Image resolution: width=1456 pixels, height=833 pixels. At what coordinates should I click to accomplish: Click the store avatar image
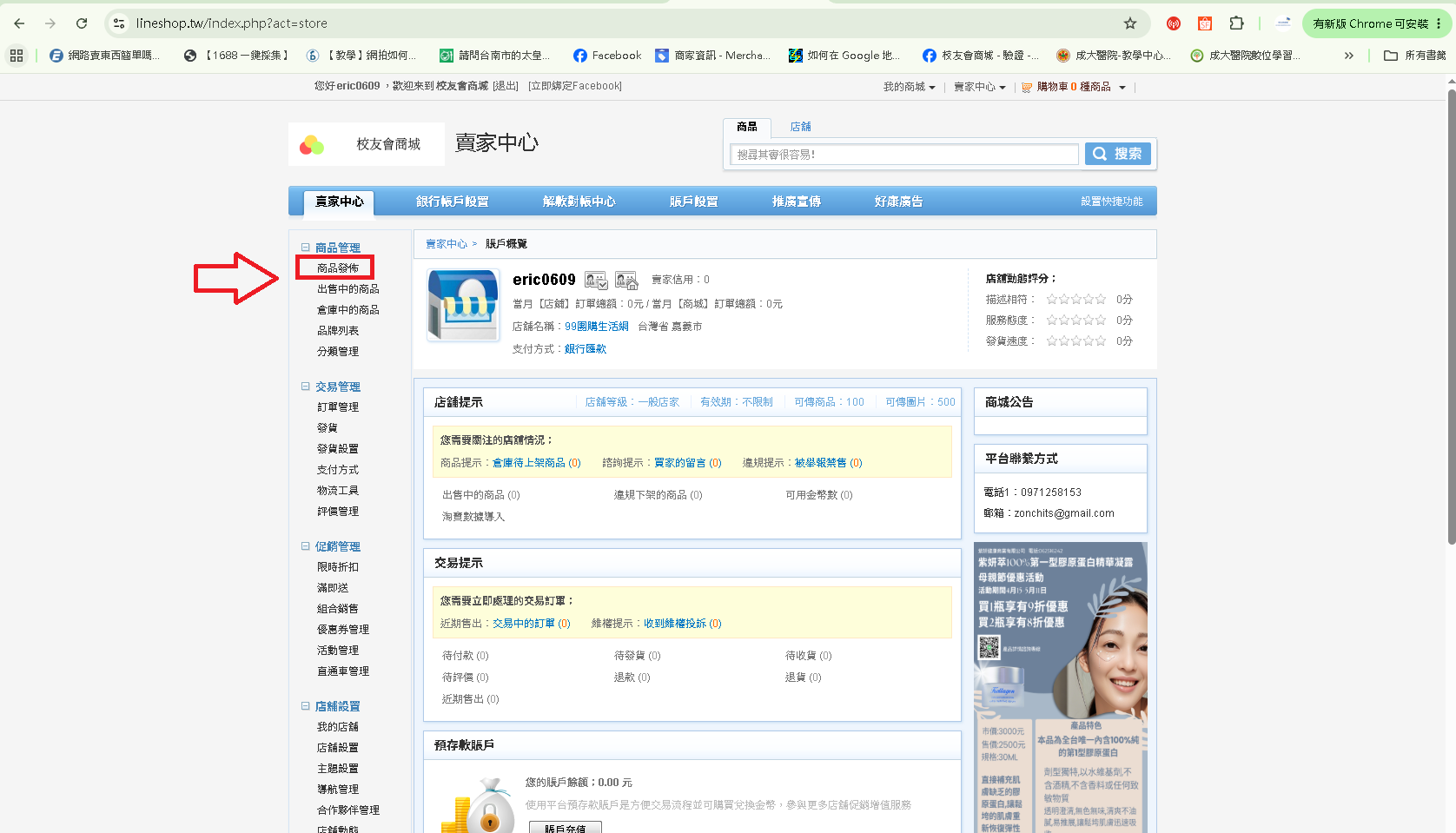point(464,305)
